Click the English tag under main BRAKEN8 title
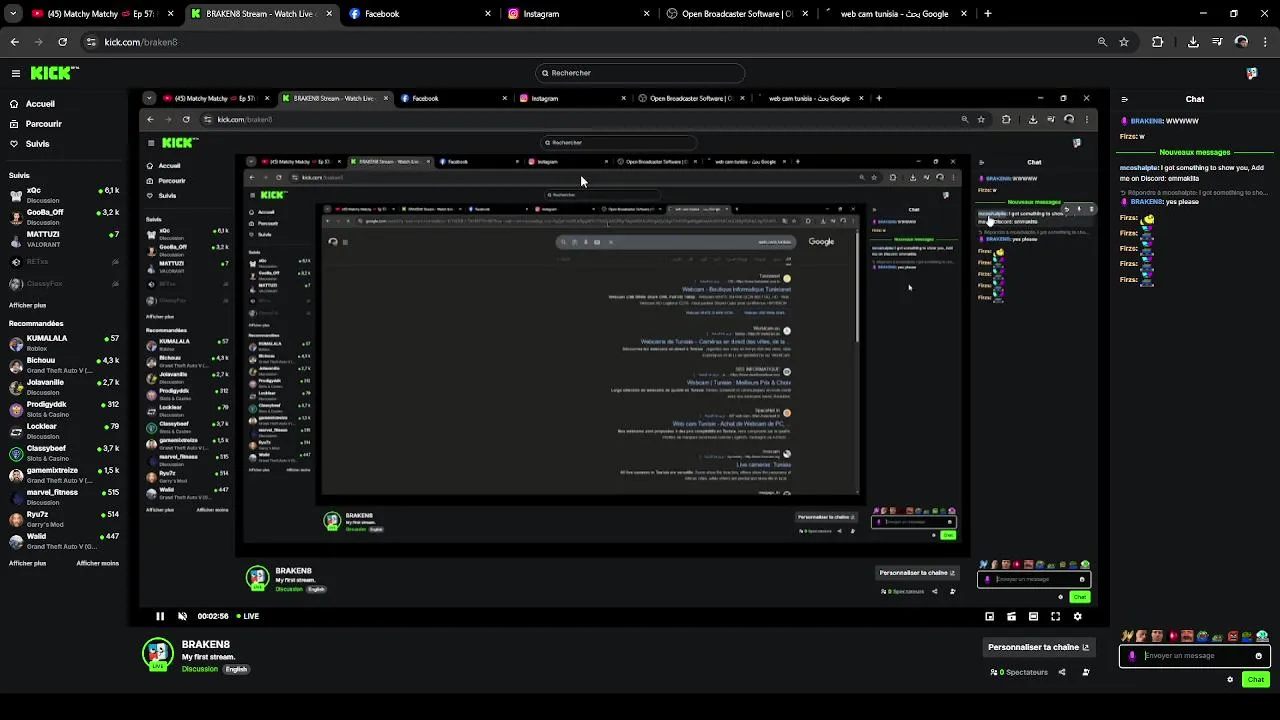The width and height of the screenshot is (1280, 720). (236, 669)
